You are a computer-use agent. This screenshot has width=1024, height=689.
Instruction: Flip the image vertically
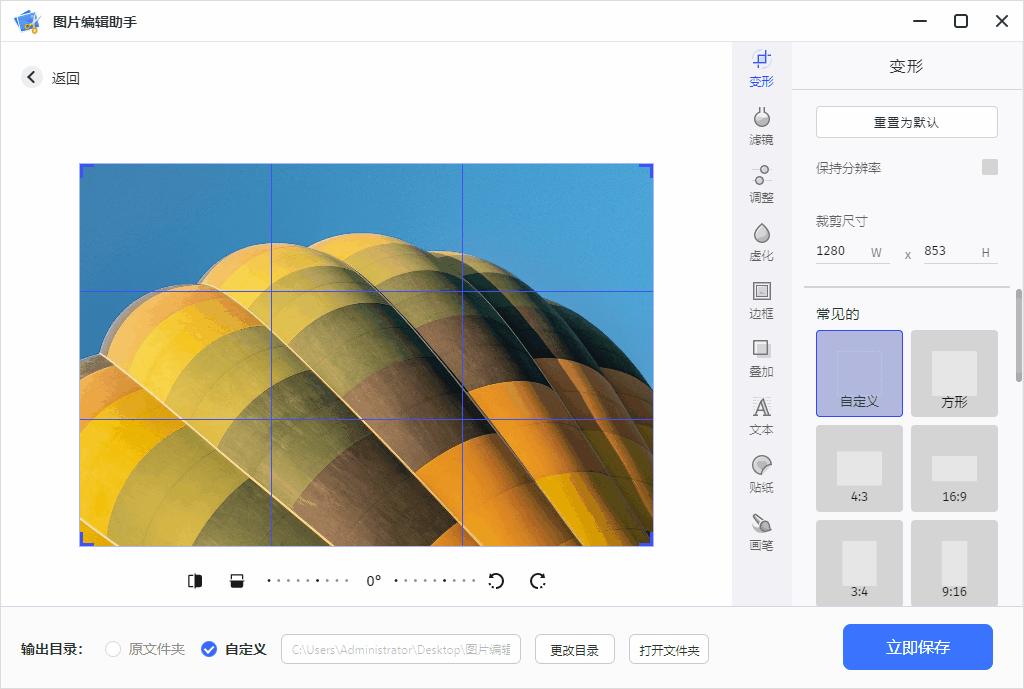[238, 580]
